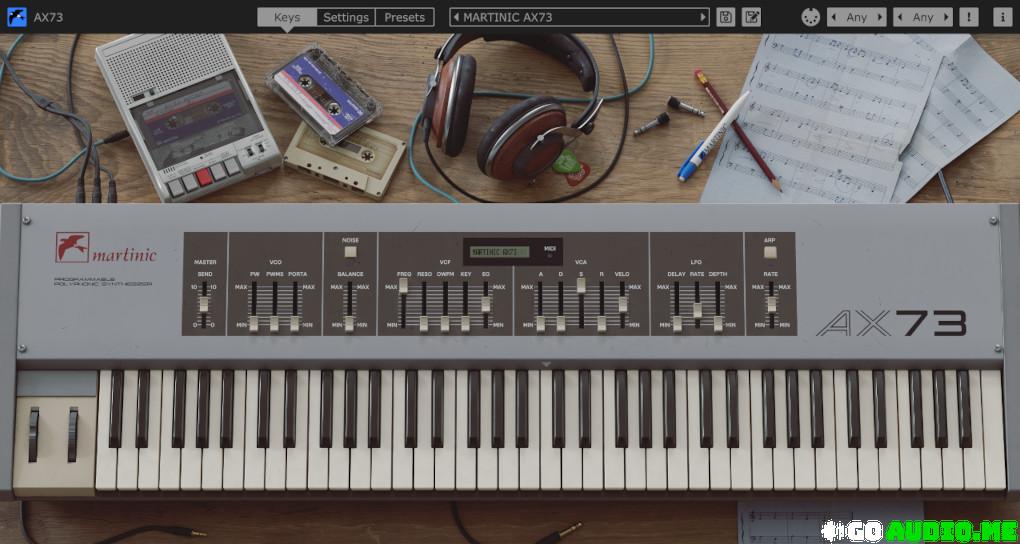The width and height of the screenshot is (1020, 544).
Task: Decrease first MIDI 'Any' selector with left arrow
Action: tap(833, 18)
